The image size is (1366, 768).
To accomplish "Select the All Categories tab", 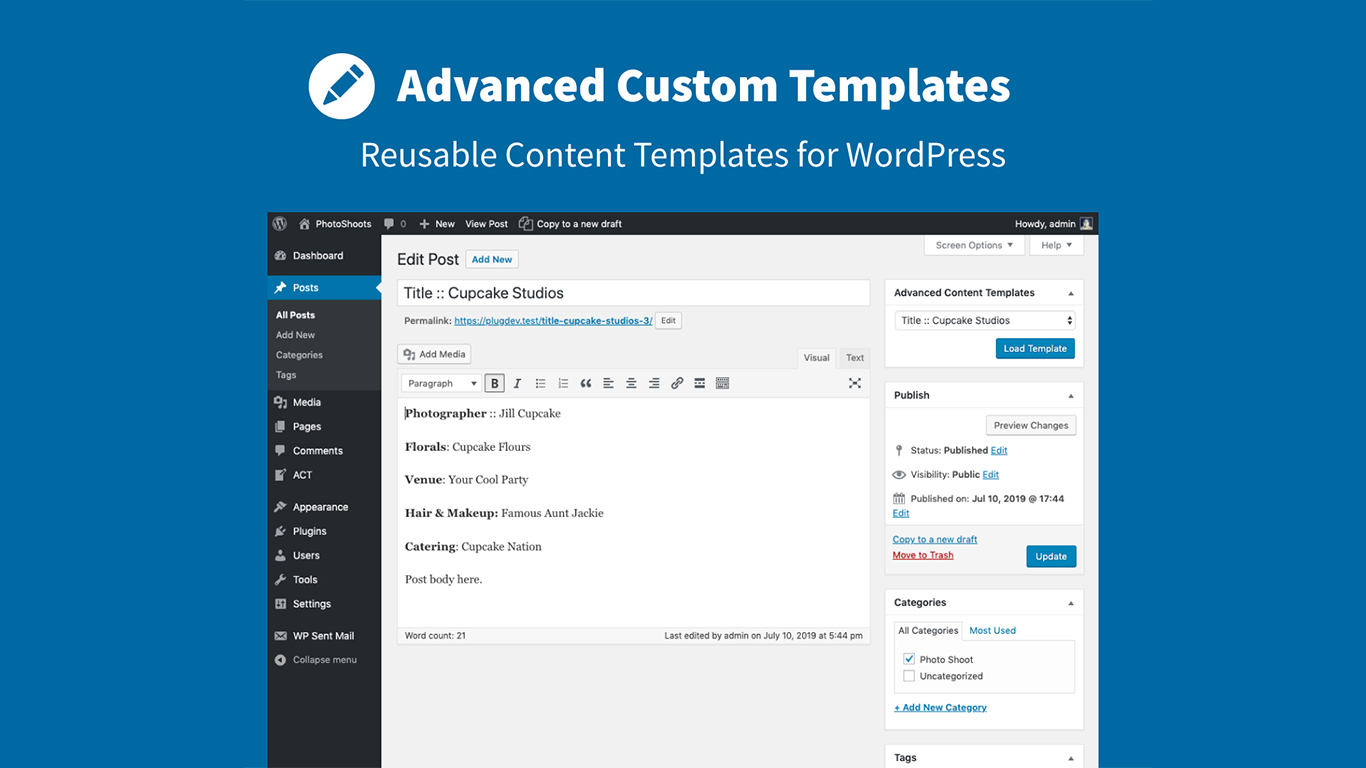I will pos(928,631).
